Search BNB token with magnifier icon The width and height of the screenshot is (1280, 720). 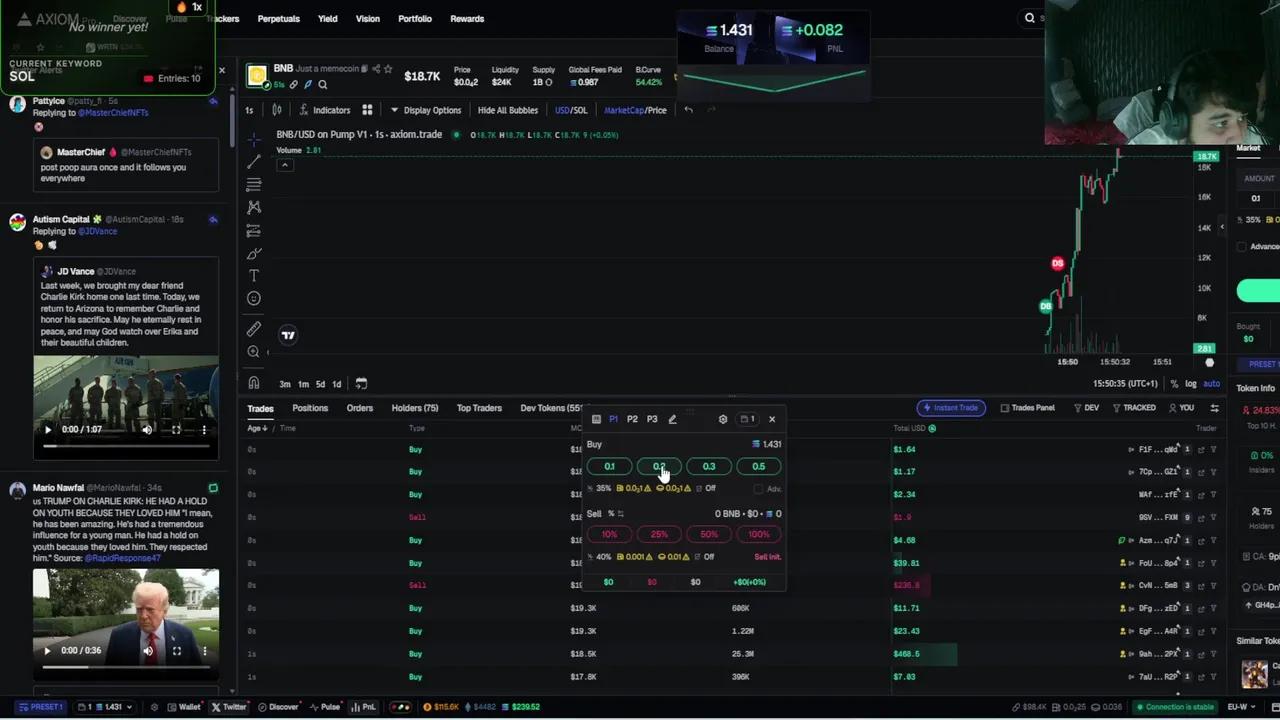(x=322, y=85)
